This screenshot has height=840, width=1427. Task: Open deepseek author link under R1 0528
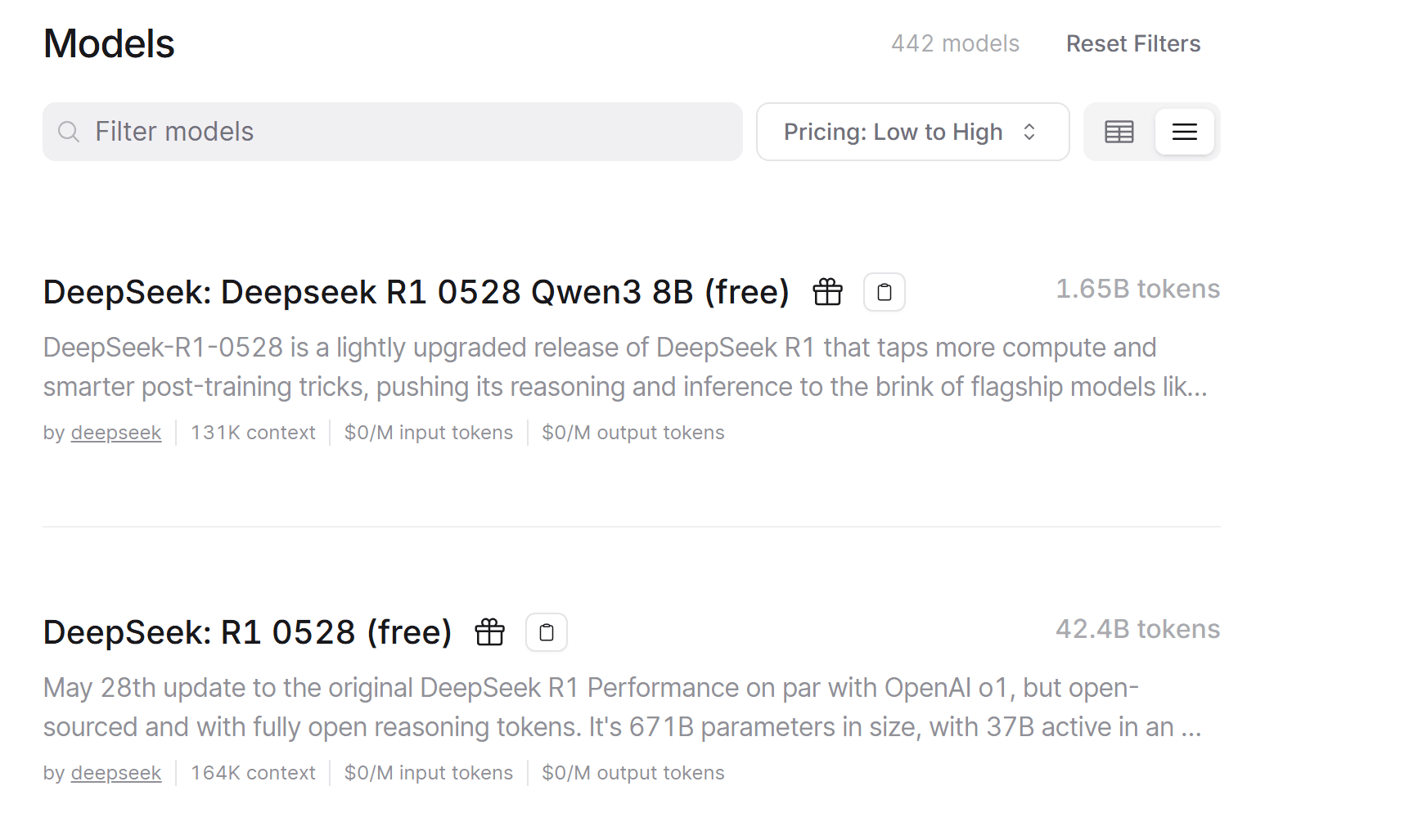click(x=116, y=773)
